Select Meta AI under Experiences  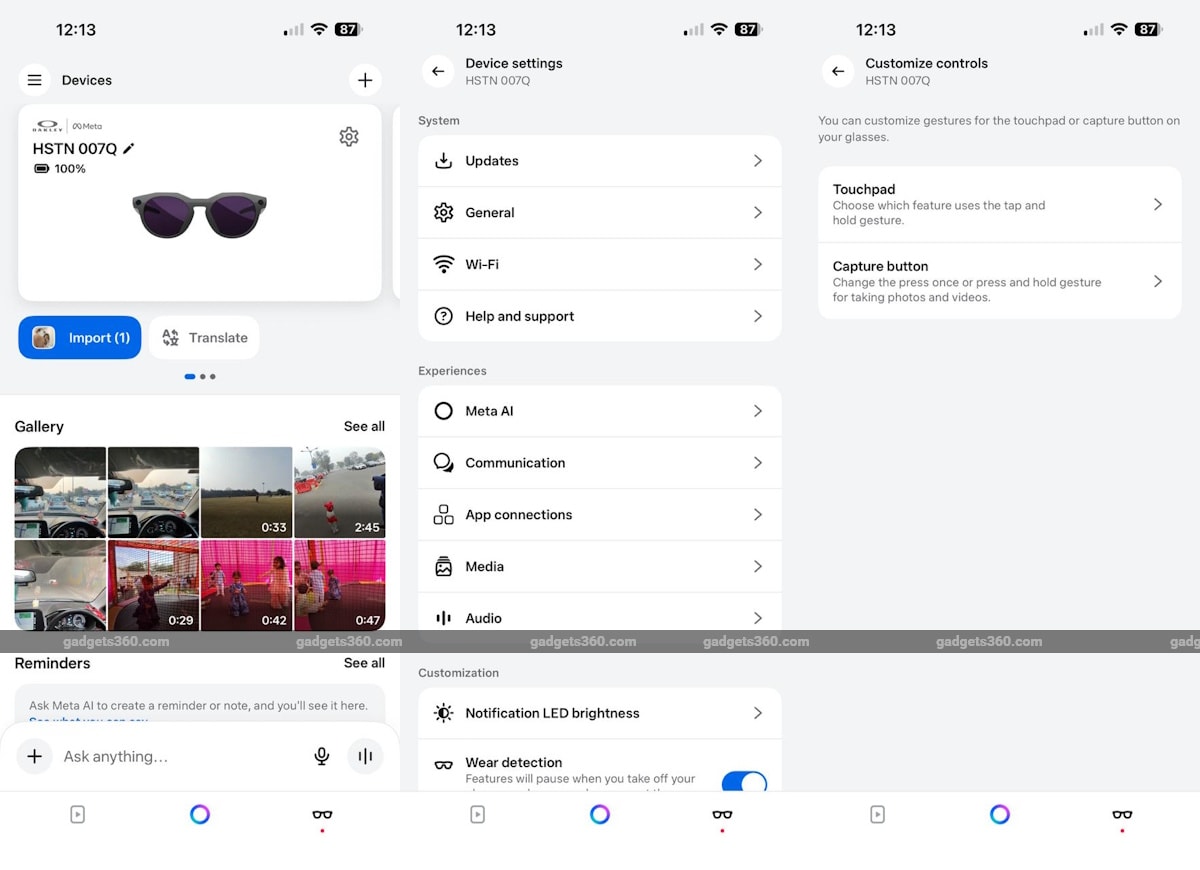599,411
